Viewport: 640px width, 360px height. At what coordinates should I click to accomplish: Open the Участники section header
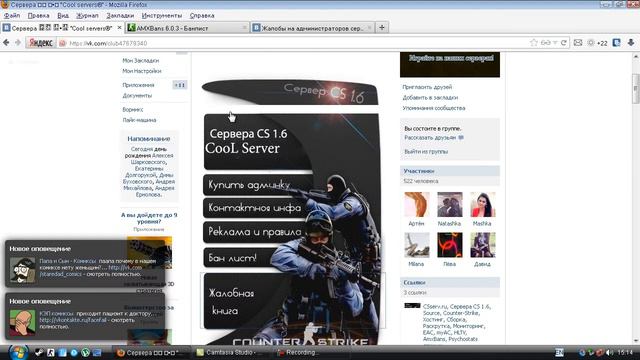(x=450, y=171)
